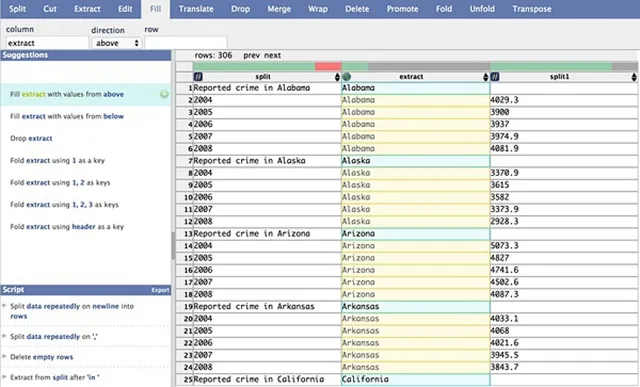640x387 pixels.
Task: Choose Fold extract using 1 as a key
Action: [x=58, y=160]
